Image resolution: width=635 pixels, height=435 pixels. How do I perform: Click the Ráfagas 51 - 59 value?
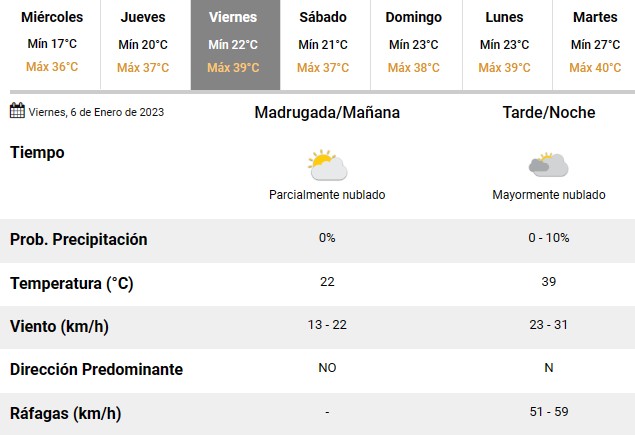click(549, 412)
